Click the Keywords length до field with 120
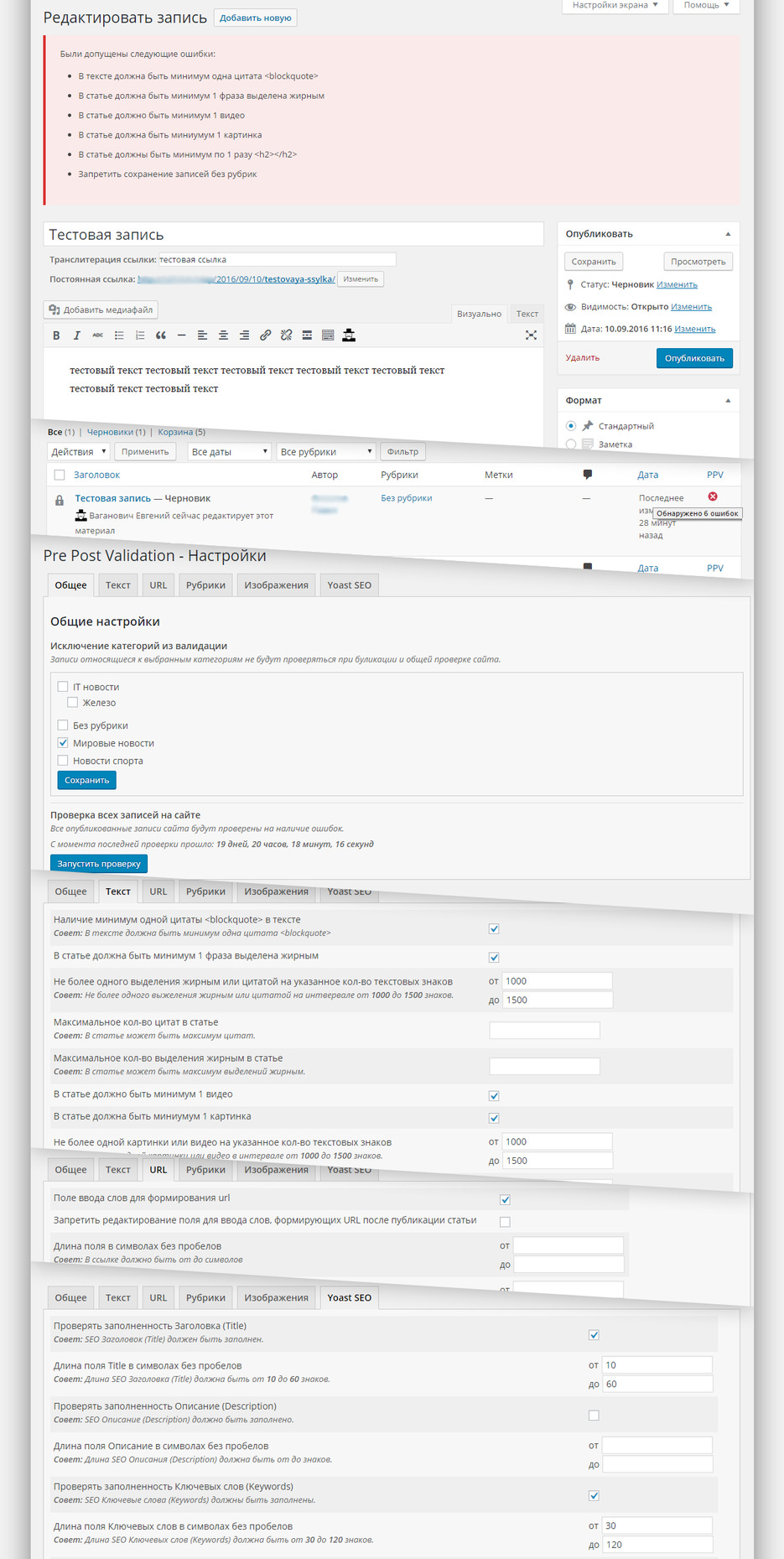The width and height of the screenshot is (784, 1559). pyautogui.click(x=657, y=1545)
